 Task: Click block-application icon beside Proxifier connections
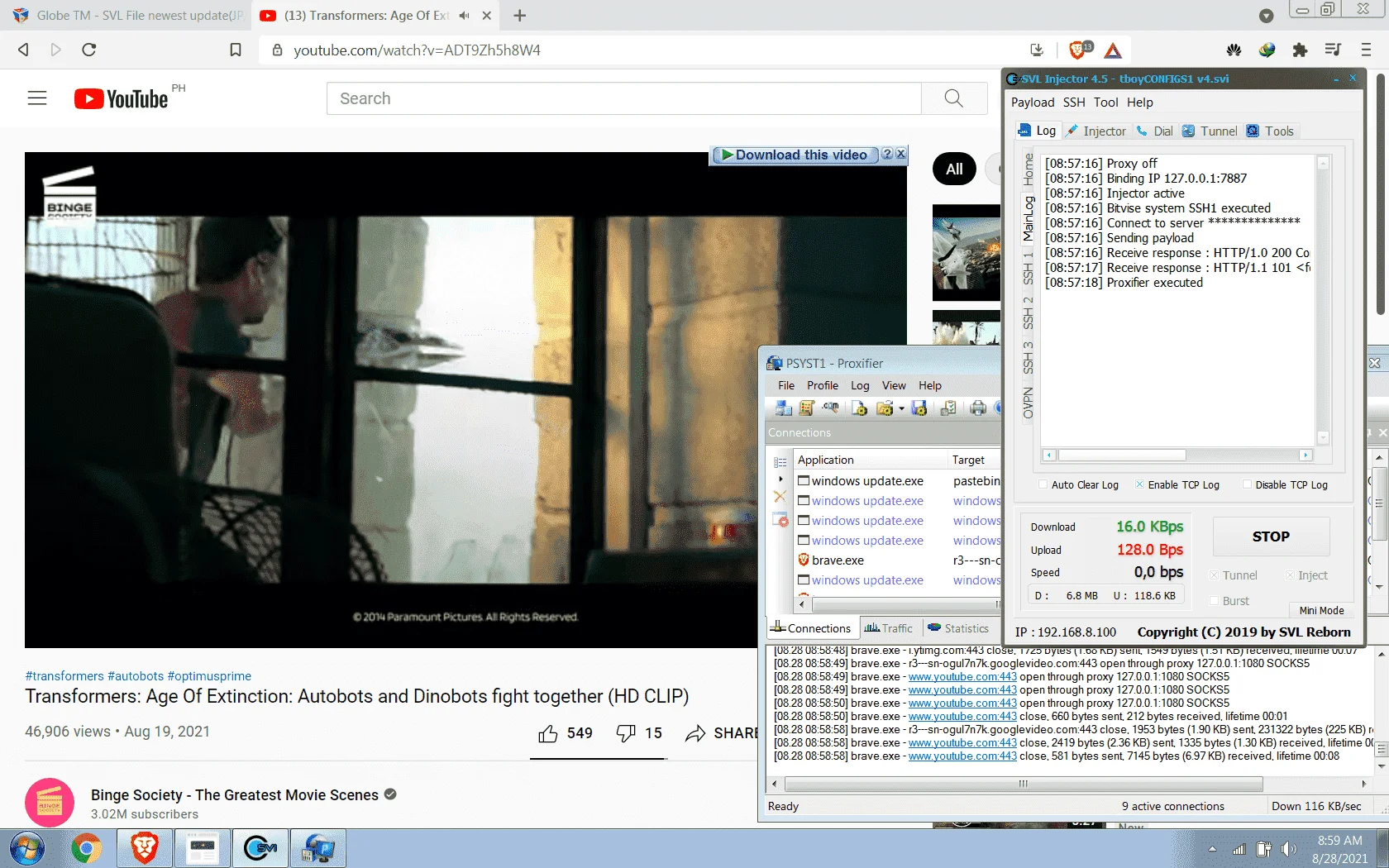coord(780,520)
